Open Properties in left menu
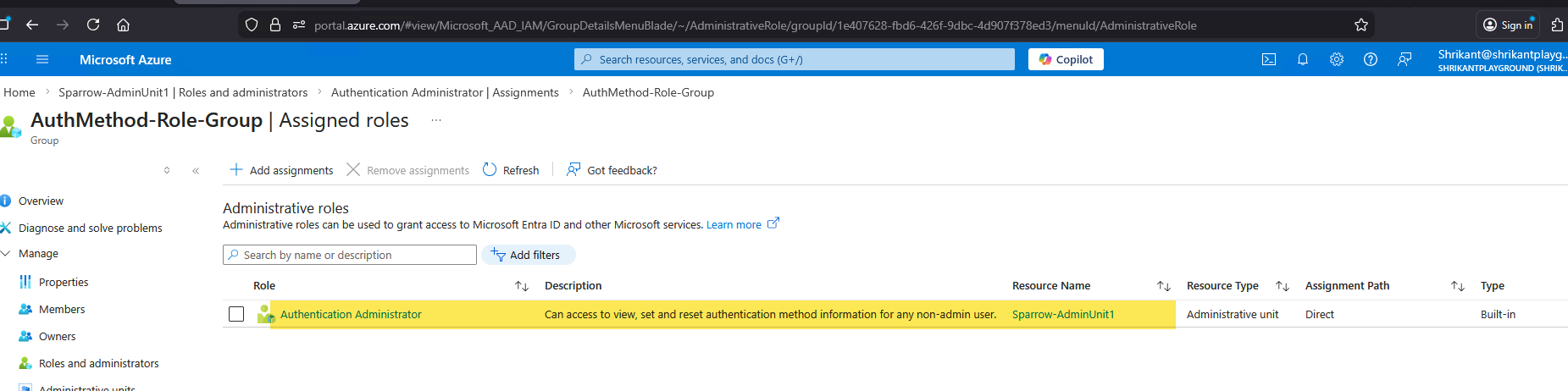 tap(64, 282)
